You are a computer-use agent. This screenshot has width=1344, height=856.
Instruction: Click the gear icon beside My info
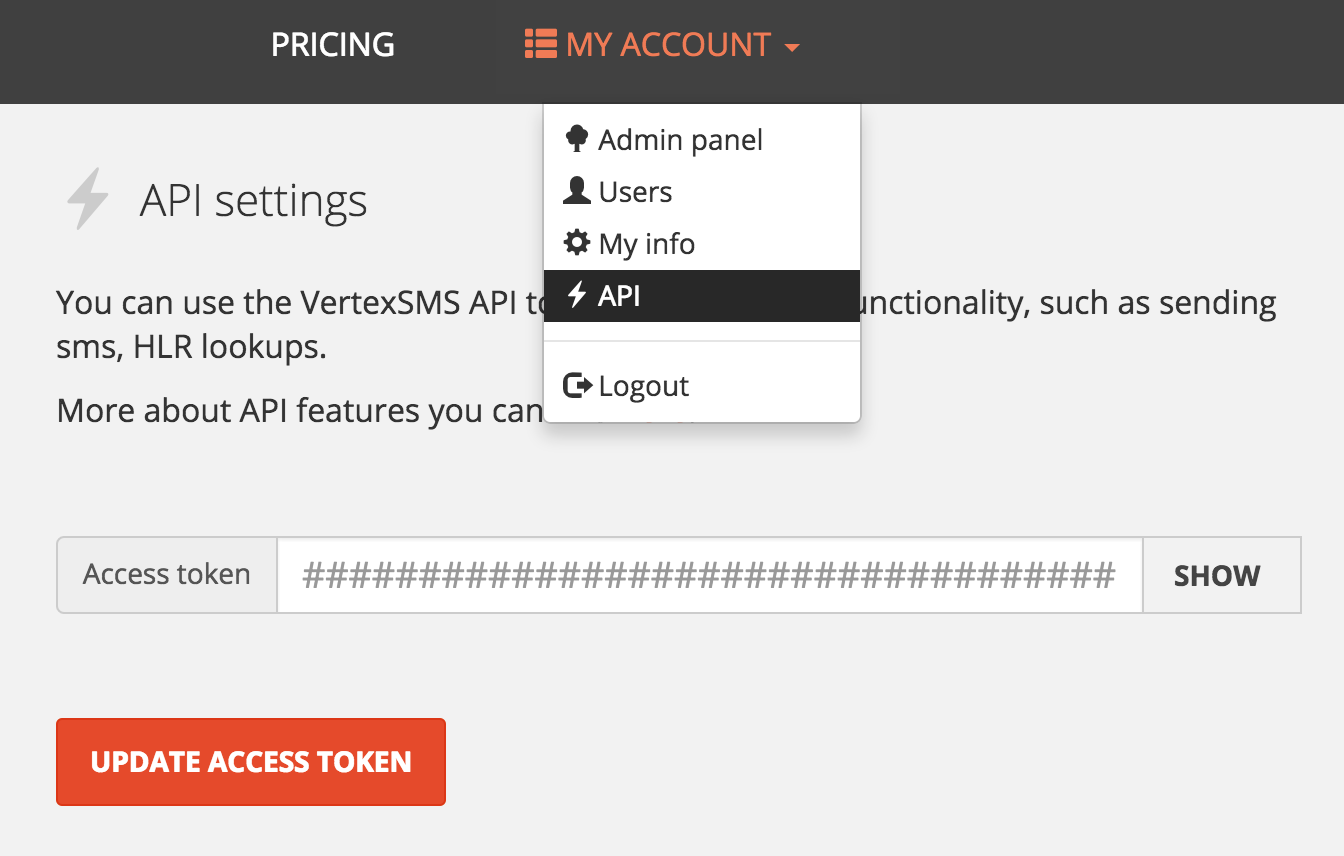click(x=577, y=243)
